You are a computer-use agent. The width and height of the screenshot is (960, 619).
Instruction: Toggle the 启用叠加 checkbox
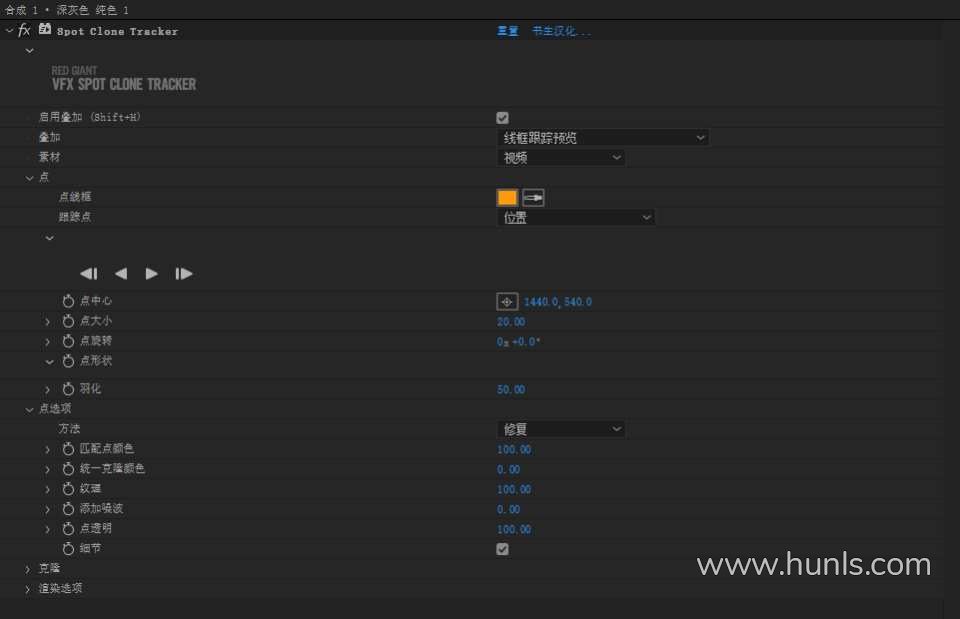(503, 118)
